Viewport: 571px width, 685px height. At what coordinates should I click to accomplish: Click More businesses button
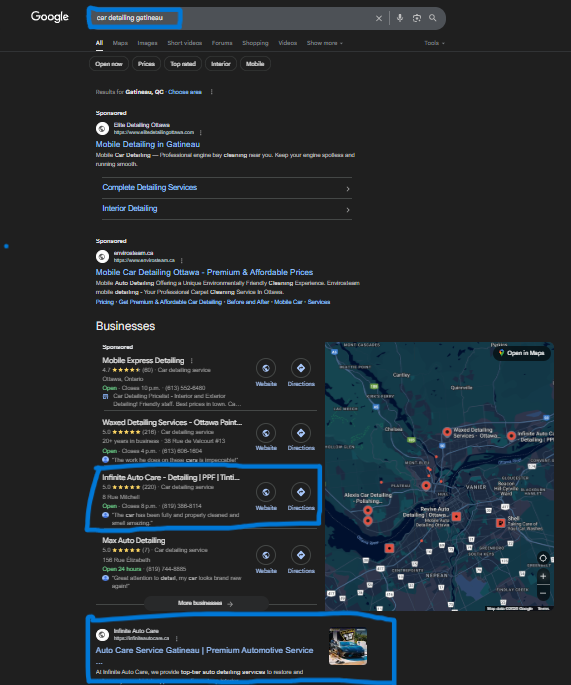tap(206, 603)
